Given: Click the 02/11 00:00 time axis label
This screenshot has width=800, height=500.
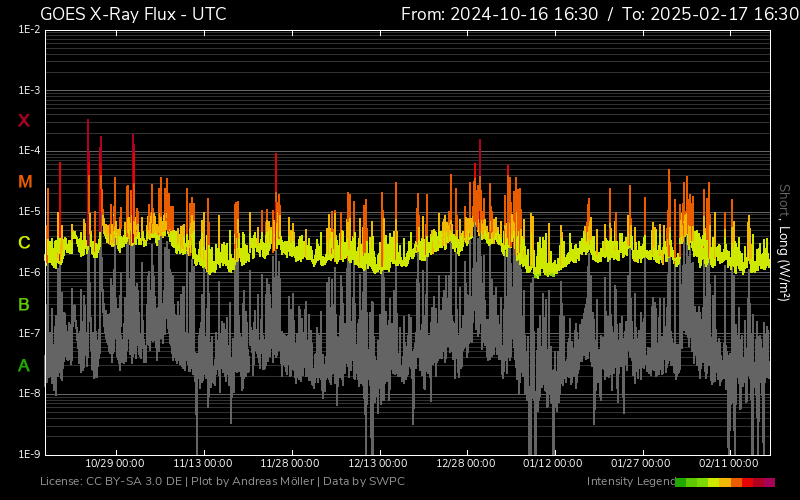Looking at the screenshot, I should click(x=729, y=464).
